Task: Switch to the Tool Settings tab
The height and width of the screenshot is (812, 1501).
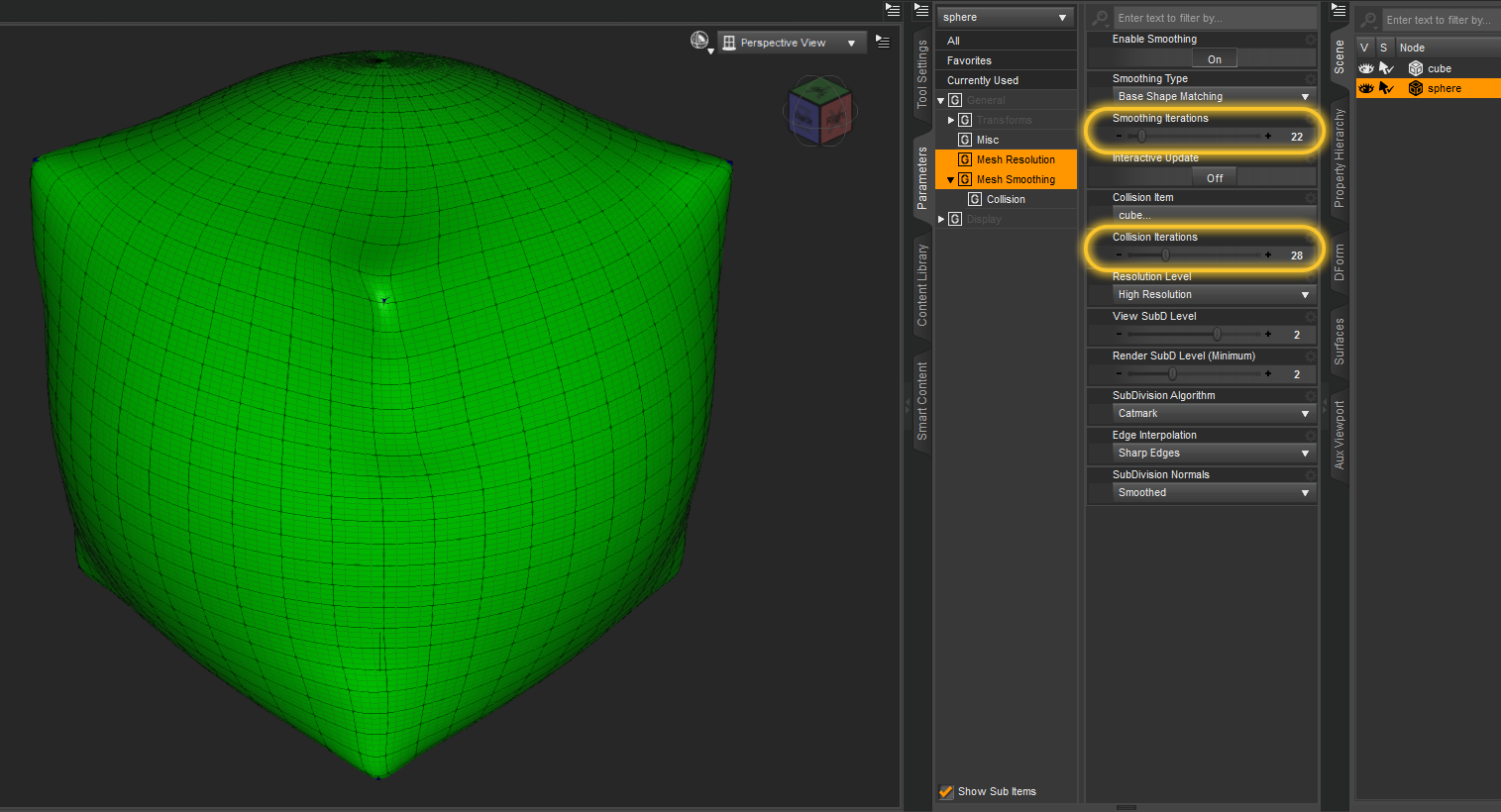Action: click(922, 75)
